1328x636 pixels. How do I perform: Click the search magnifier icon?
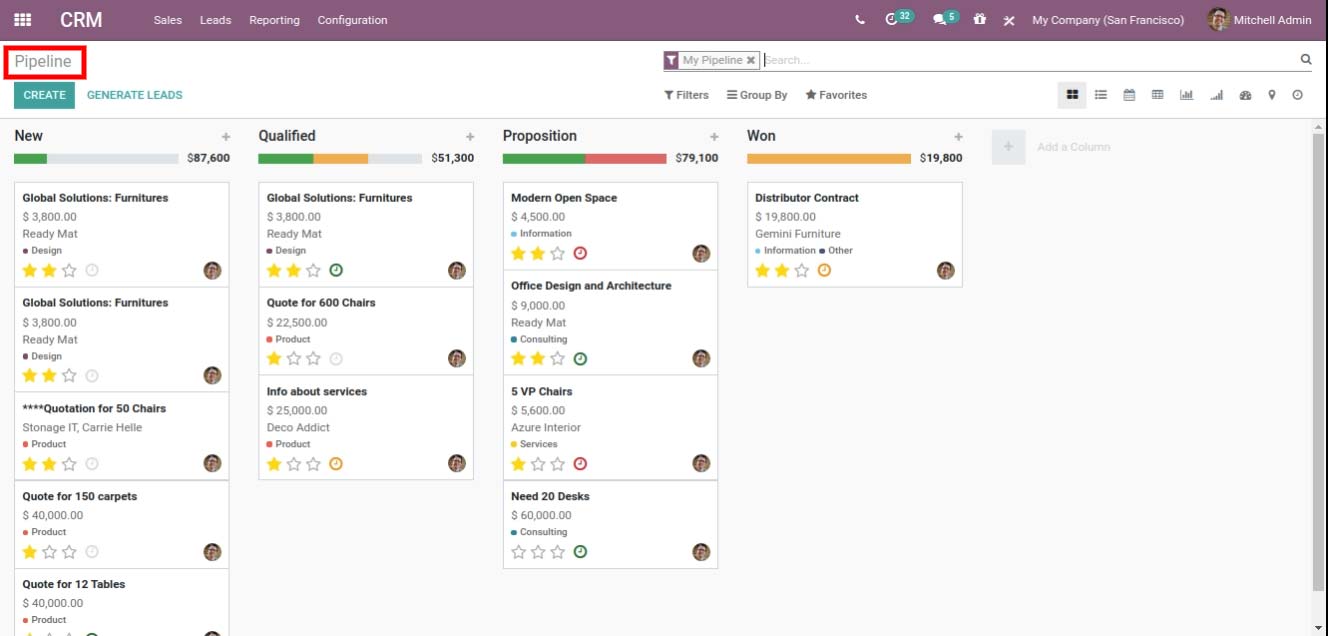point(1306,60)
